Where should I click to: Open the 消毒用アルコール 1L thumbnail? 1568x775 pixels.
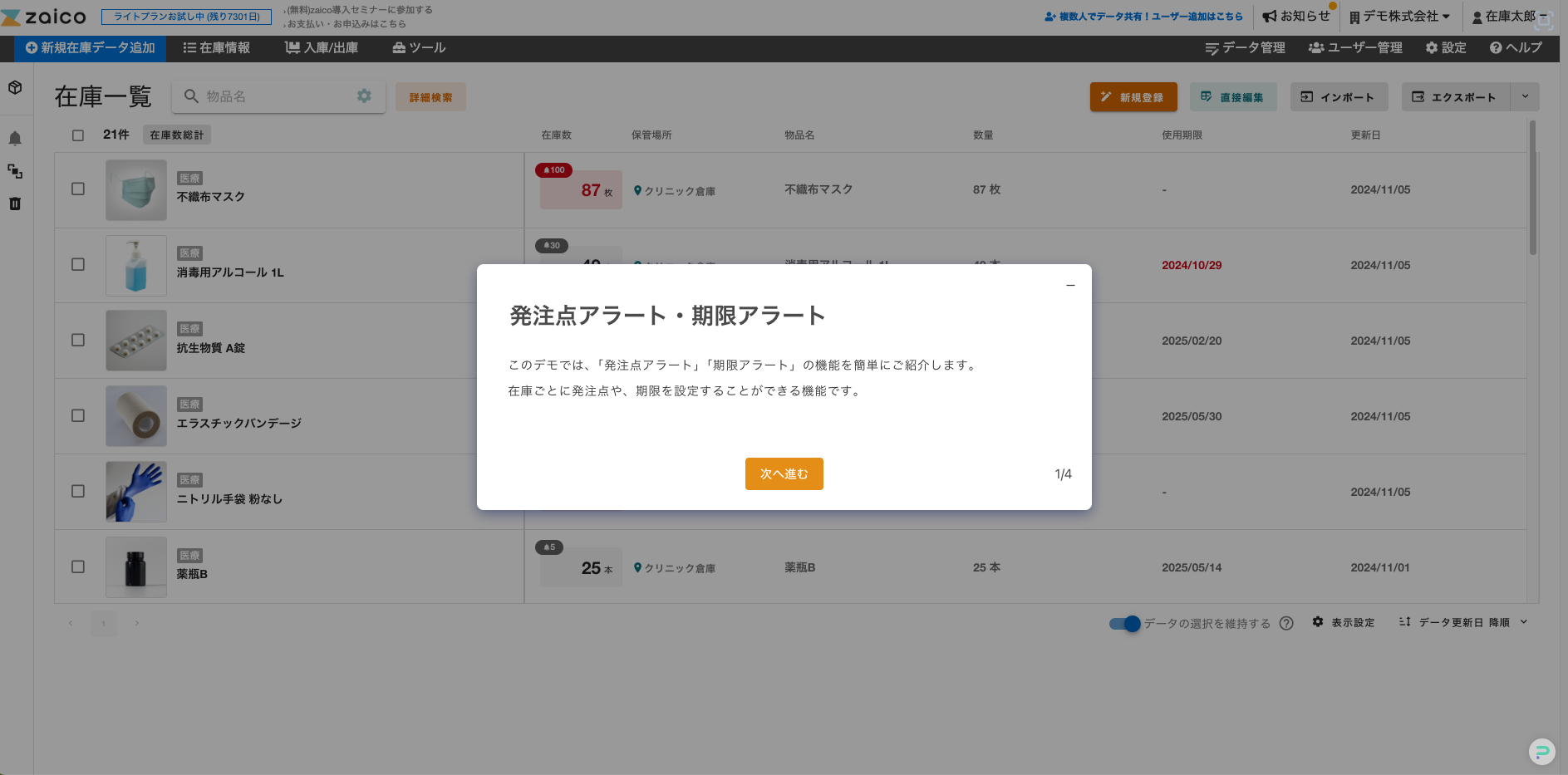(136, 266)
